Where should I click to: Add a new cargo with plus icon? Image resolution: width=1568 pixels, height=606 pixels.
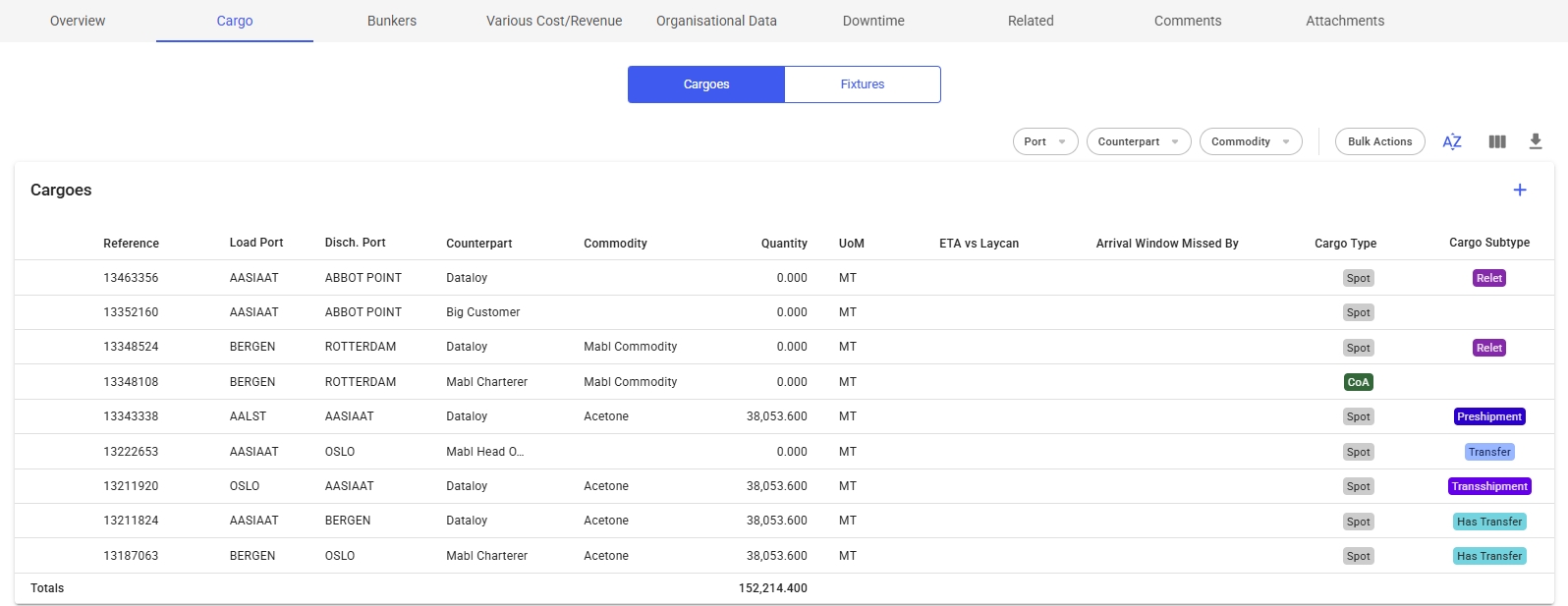1519,190
